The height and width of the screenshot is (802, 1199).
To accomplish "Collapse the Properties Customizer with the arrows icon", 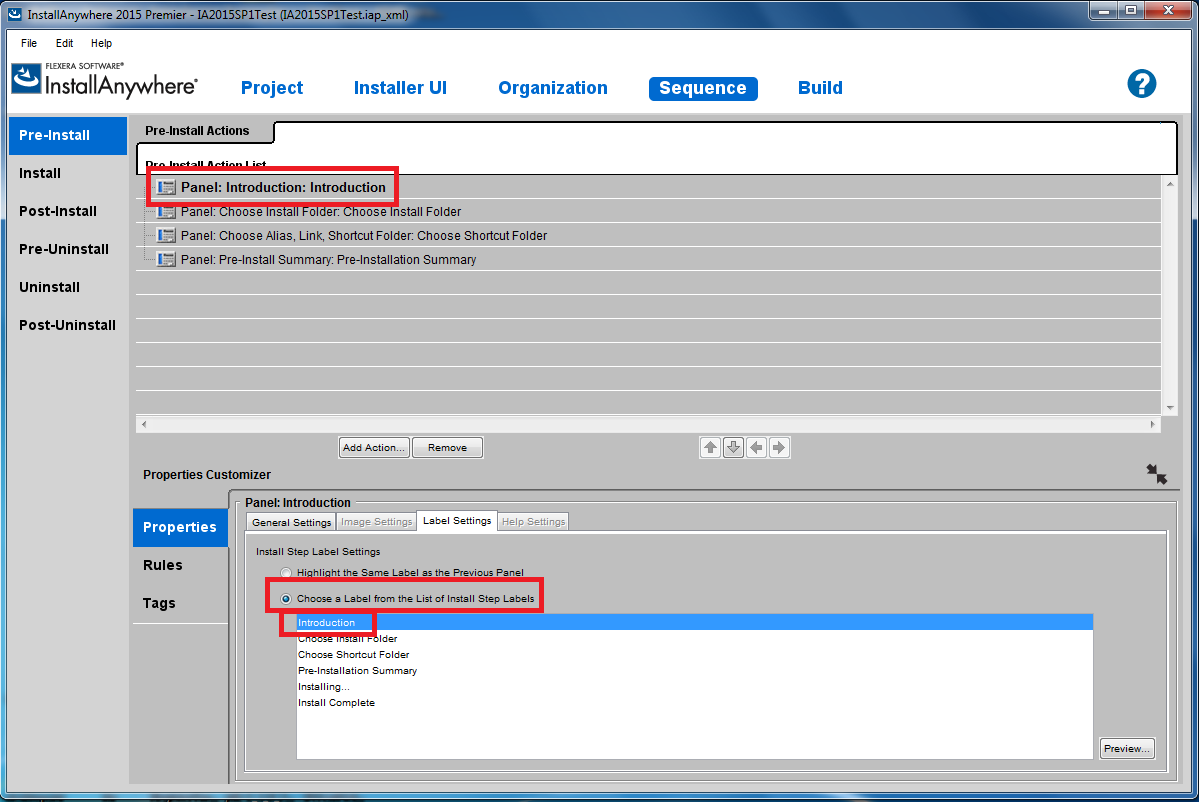I will pos(1156,474).
